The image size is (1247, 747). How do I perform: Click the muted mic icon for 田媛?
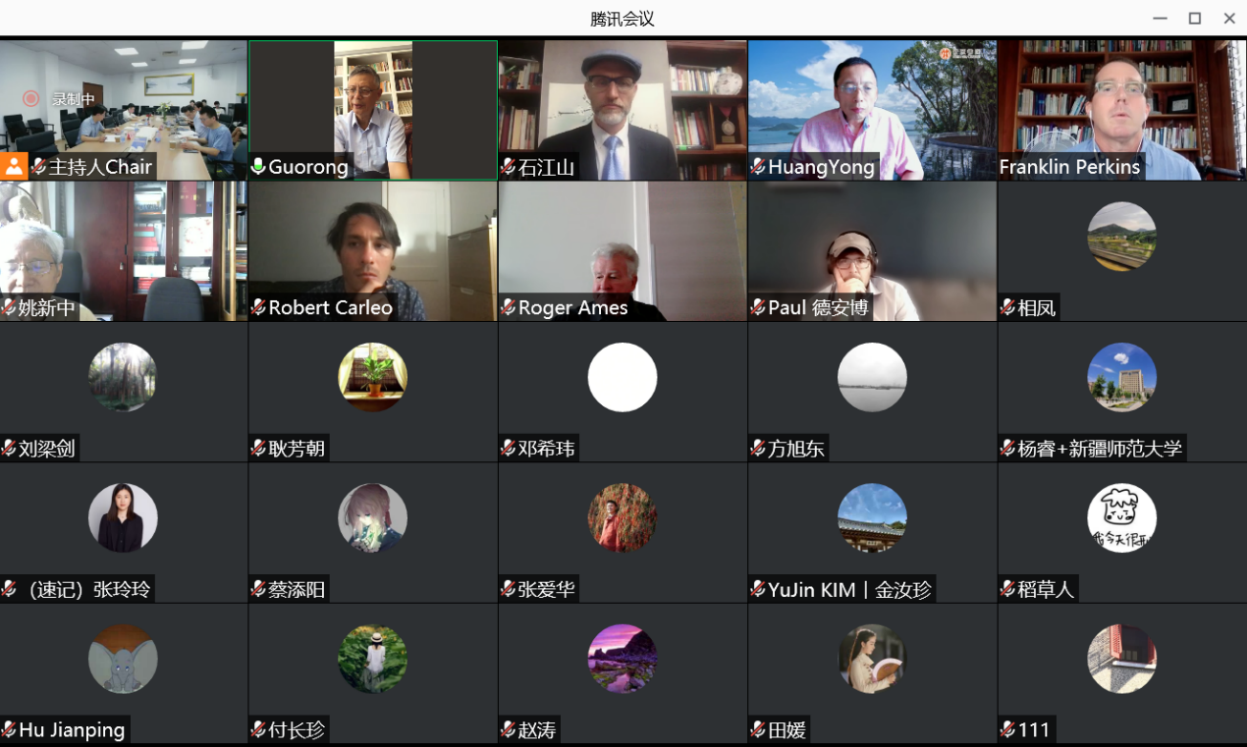point(758,730)
